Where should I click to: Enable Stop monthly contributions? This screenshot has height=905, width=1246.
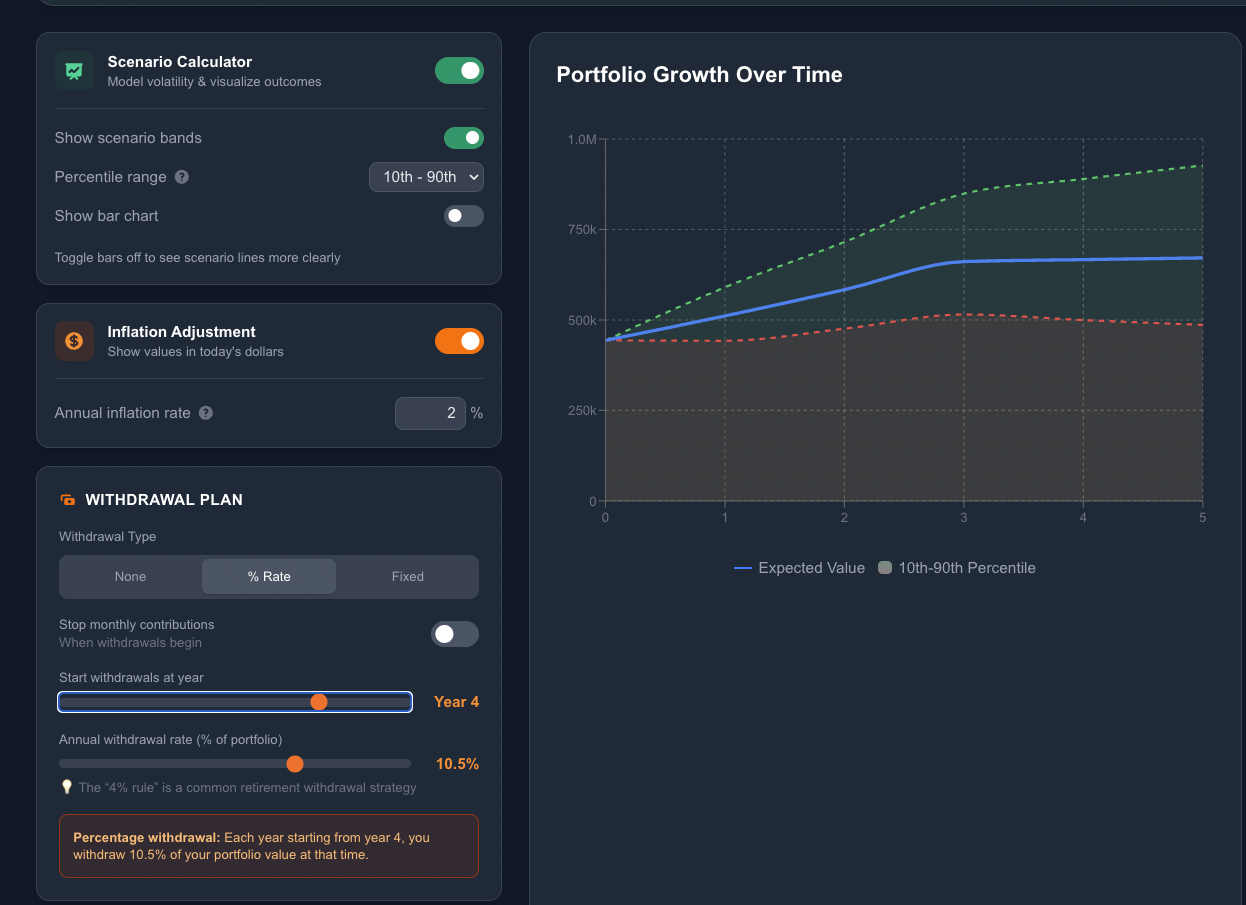[455, 634]
